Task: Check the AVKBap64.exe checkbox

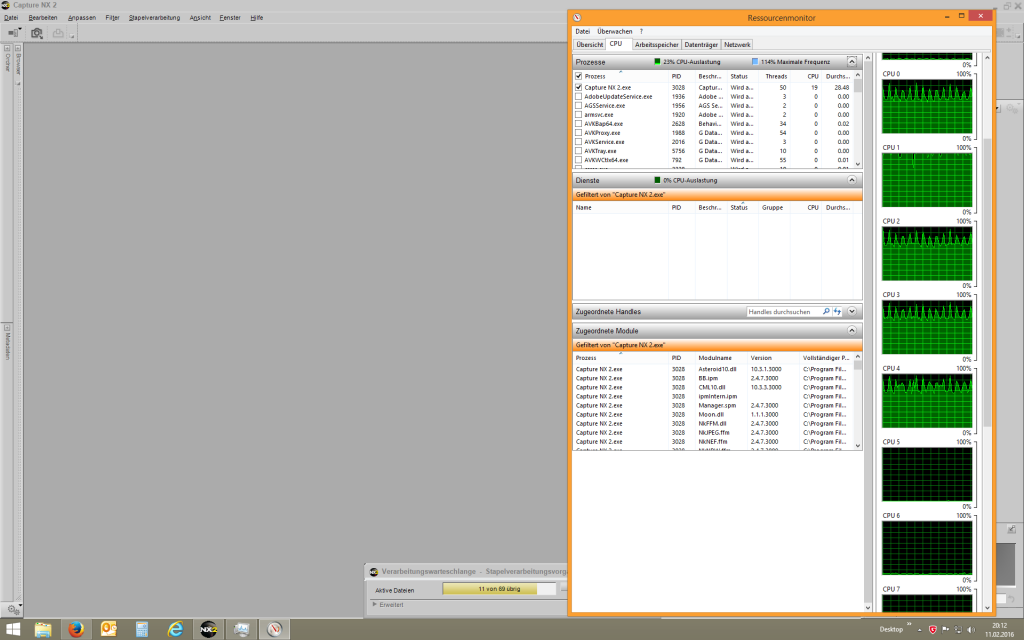Action: point(579,123)
